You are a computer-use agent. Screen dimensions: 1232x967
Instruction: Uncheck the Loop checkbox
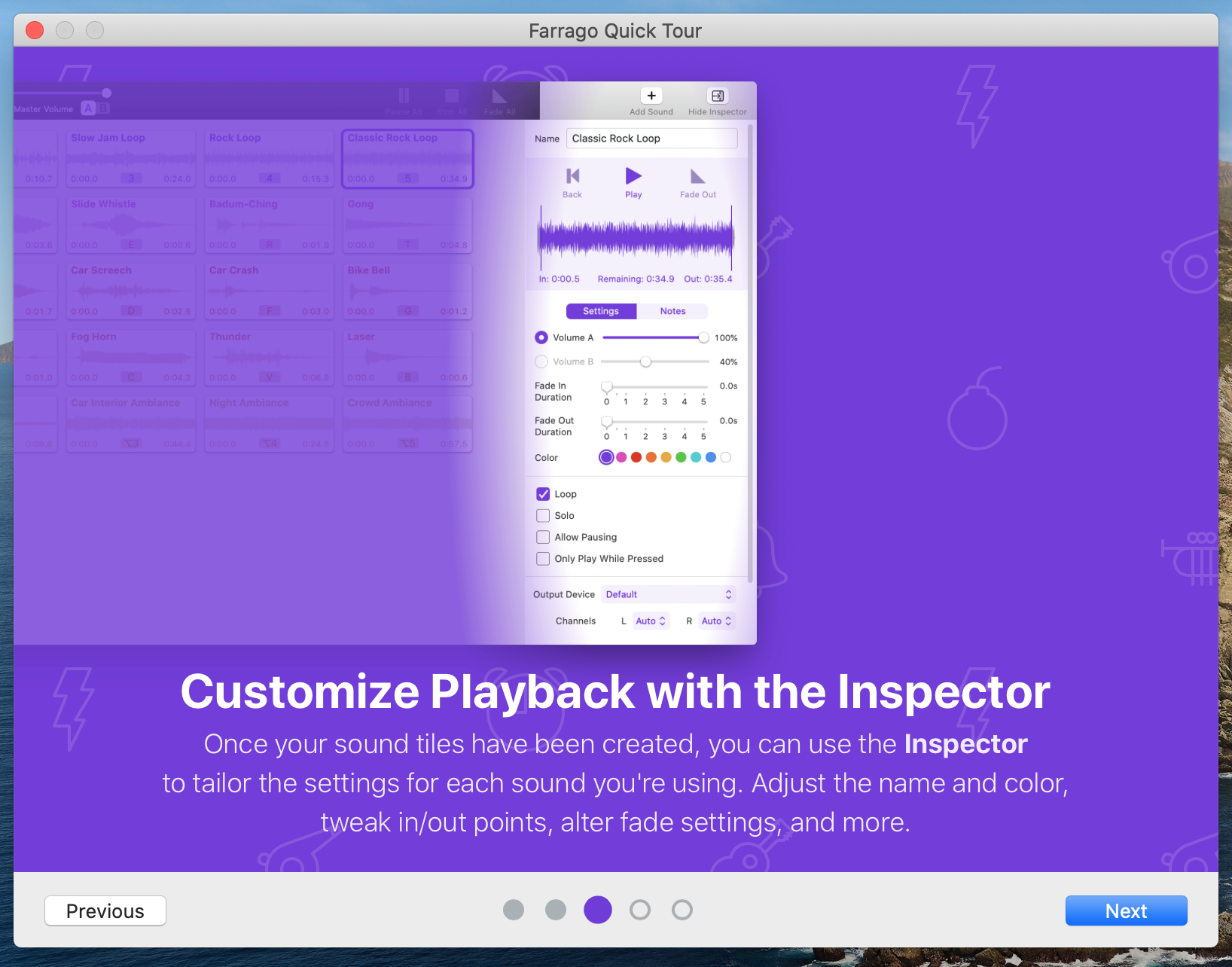(543, 494)
